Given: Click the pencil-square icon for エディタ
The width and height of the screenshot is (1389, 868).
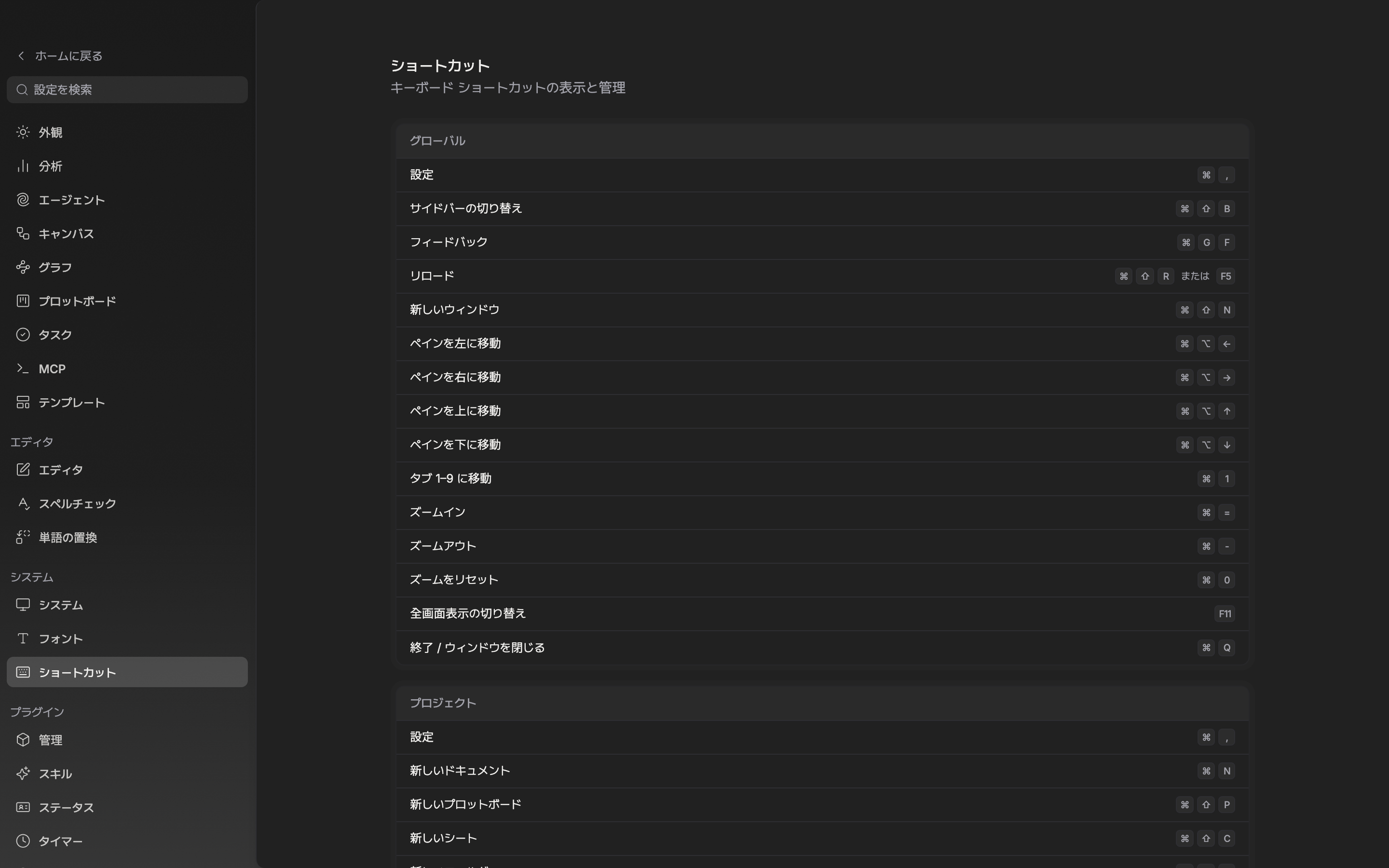Looking at the screenshot, I should pos(23,470).
